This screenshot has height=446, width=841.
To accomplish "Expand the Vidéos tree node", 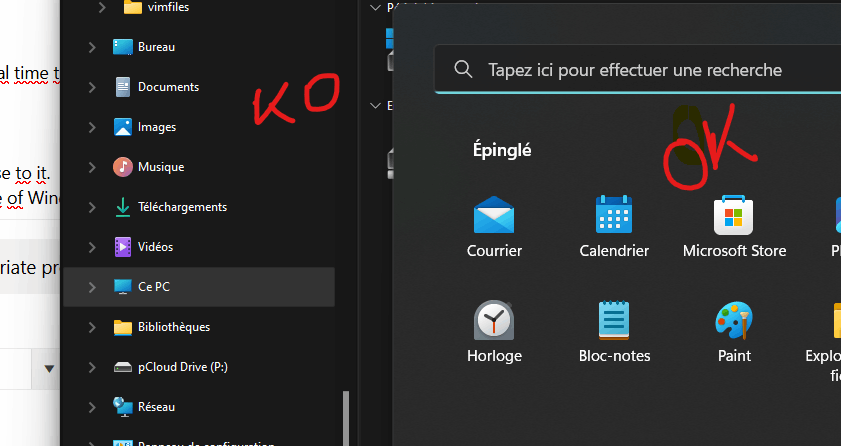I will click(92, 247).
